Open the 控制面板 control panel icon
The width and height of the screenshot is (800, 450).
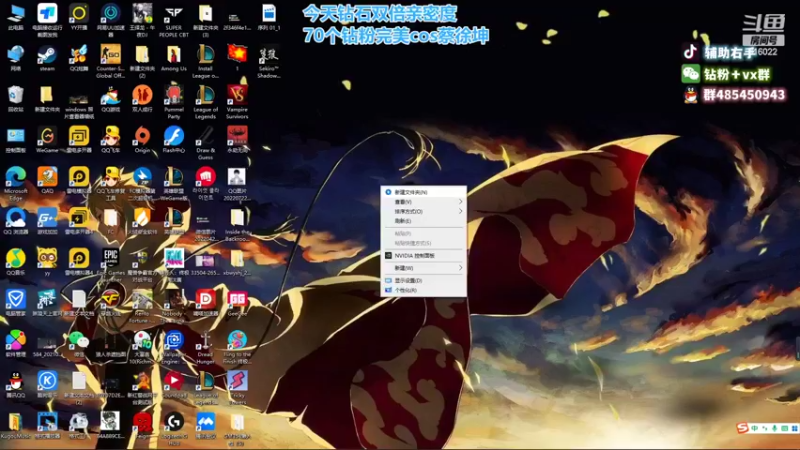tap(16, 140)
